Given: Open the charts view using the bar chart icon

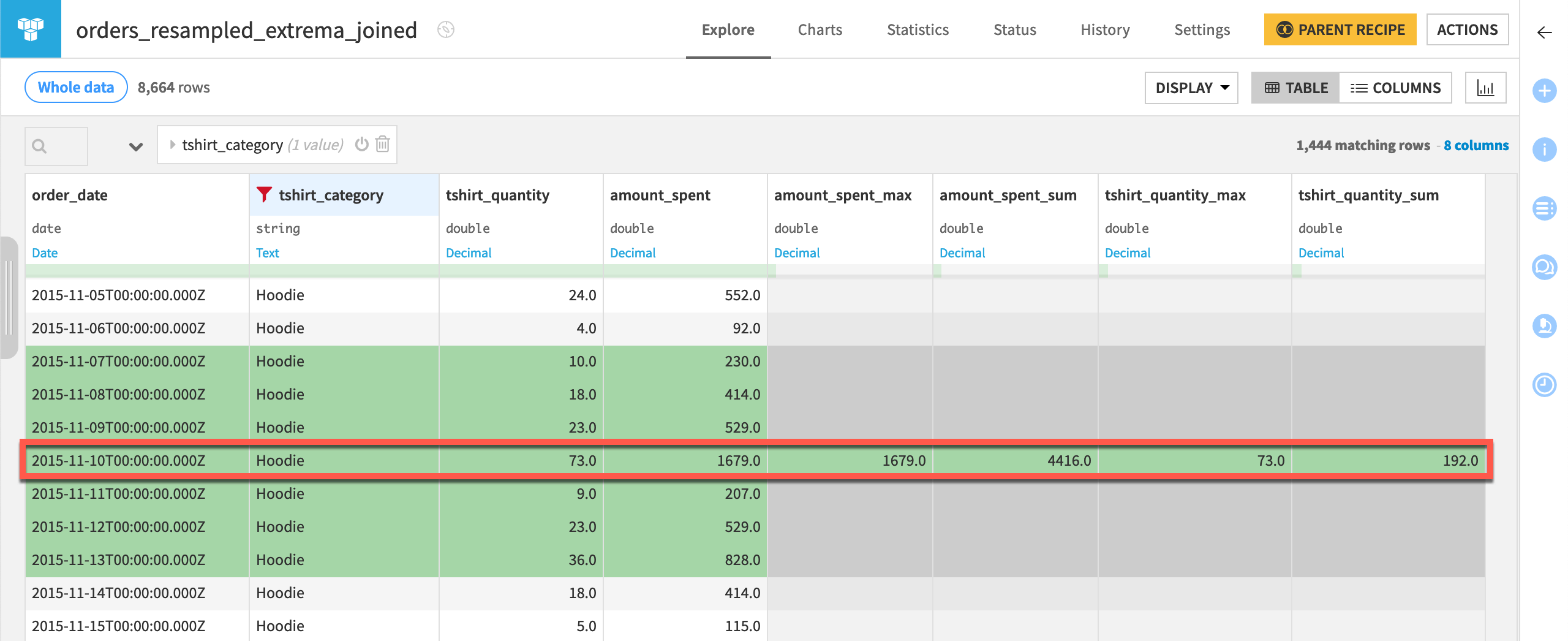Looking at the screenshot, I should click(x=1486, y=88).
